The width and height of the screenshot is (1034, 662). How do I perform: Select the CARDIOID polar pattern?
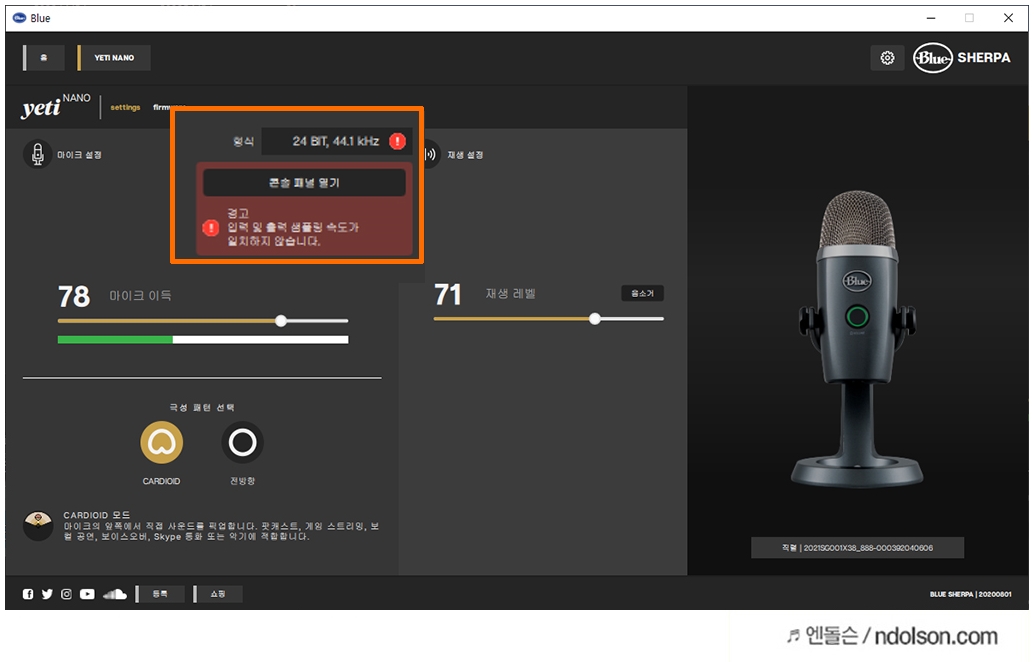[162, 442]
